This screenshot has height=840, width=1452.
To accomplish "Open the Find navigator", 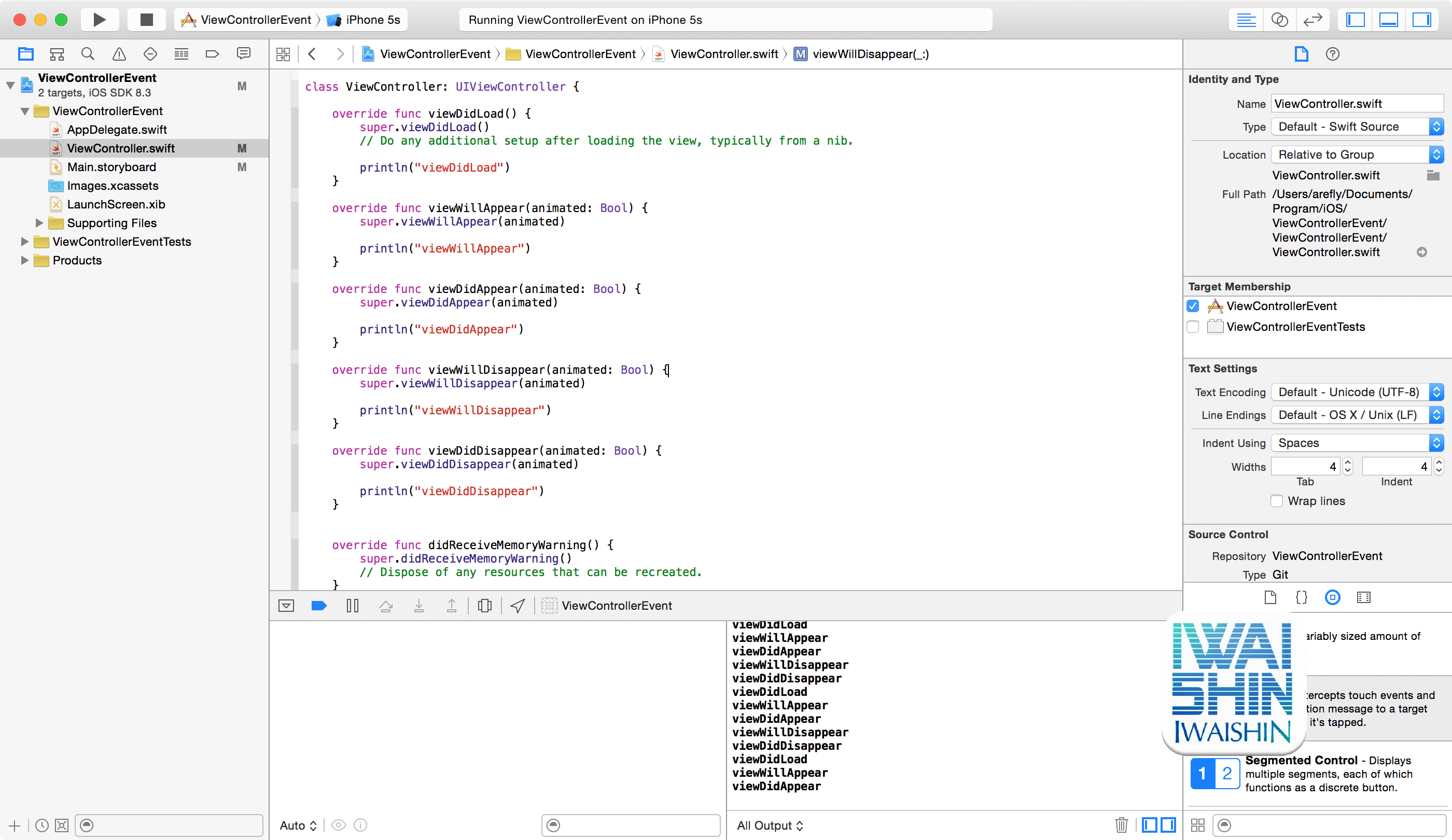I will [x=88, y=54].
